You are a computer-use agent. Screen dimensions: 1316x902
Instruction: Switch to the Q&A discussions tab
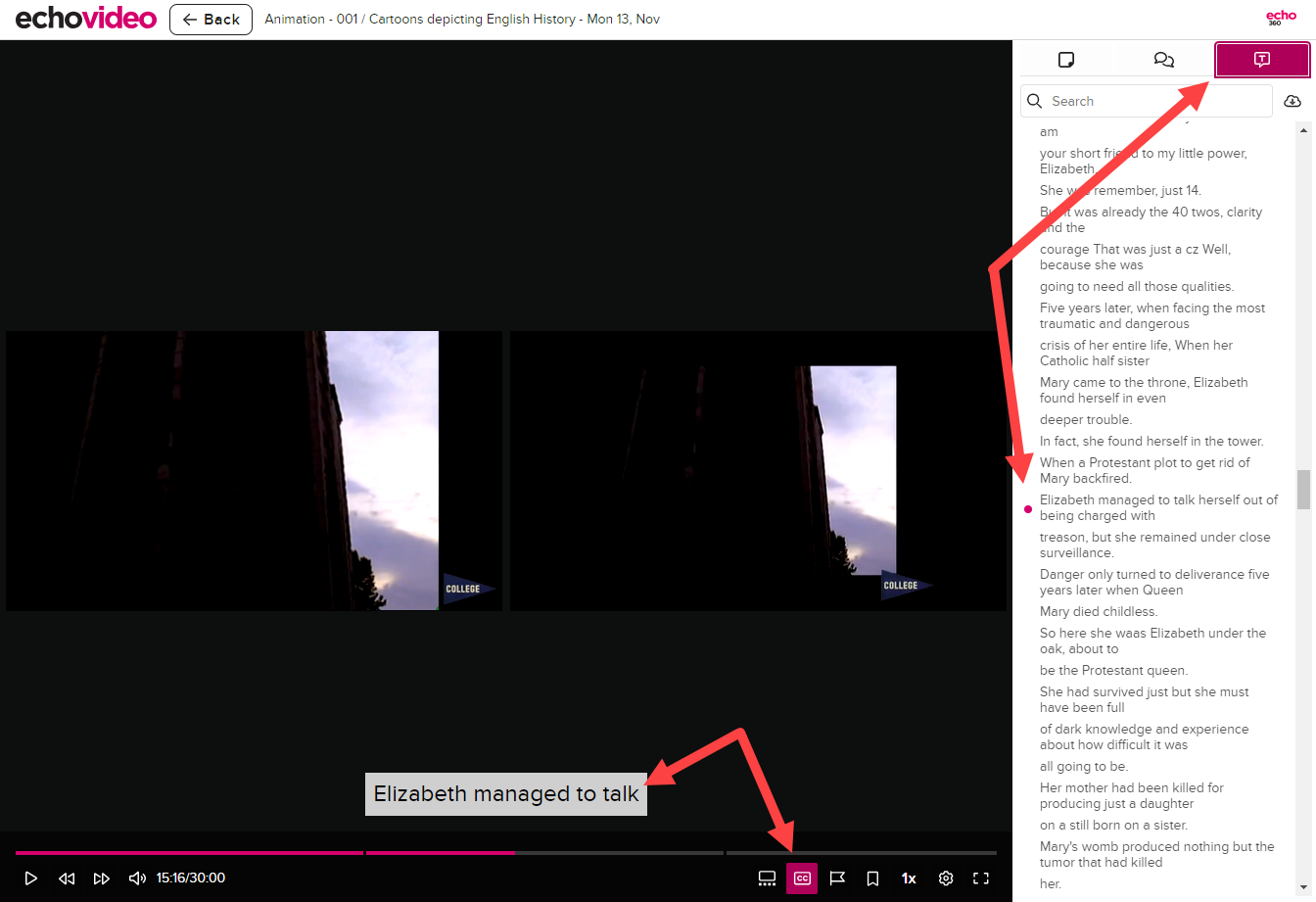click(x=1163, y=60)
